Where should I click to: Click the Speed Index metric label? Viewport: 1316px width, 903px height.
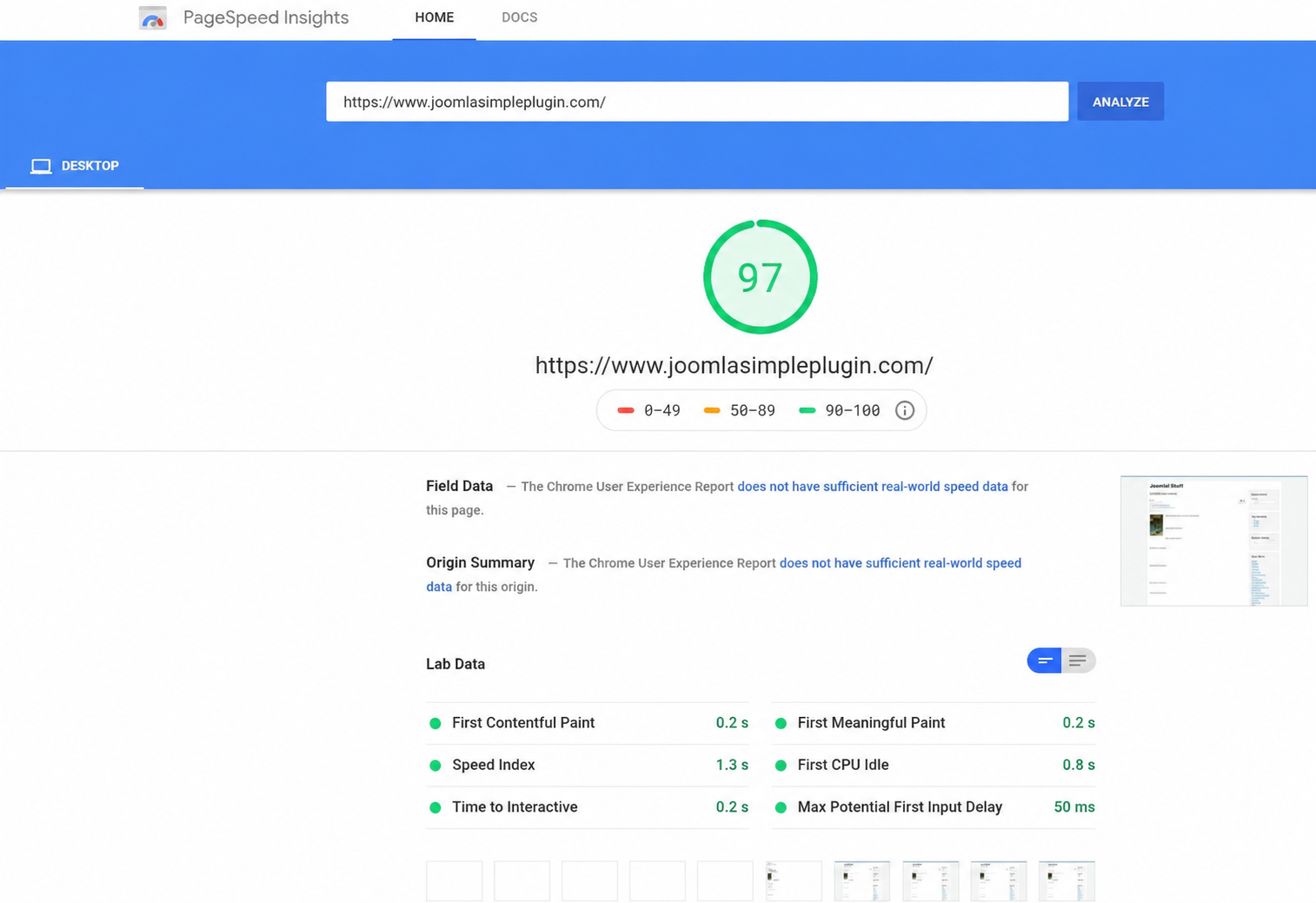(494, 765)
